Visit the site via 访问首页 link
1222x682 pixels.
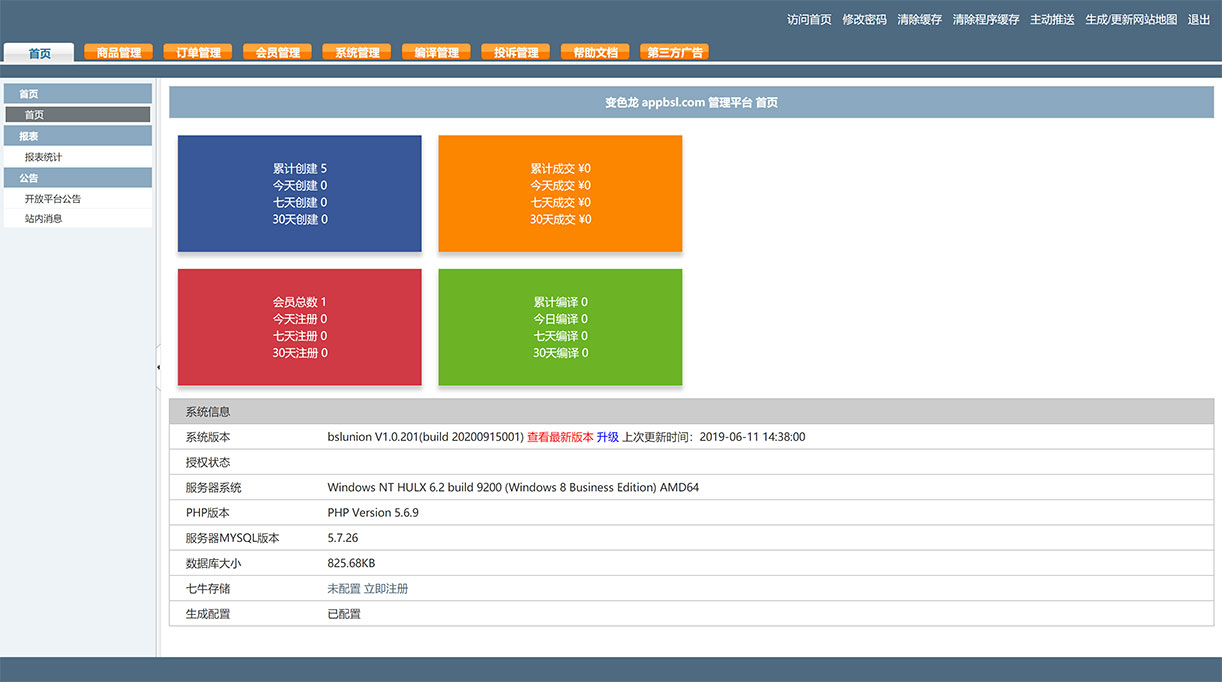(808, 19)
